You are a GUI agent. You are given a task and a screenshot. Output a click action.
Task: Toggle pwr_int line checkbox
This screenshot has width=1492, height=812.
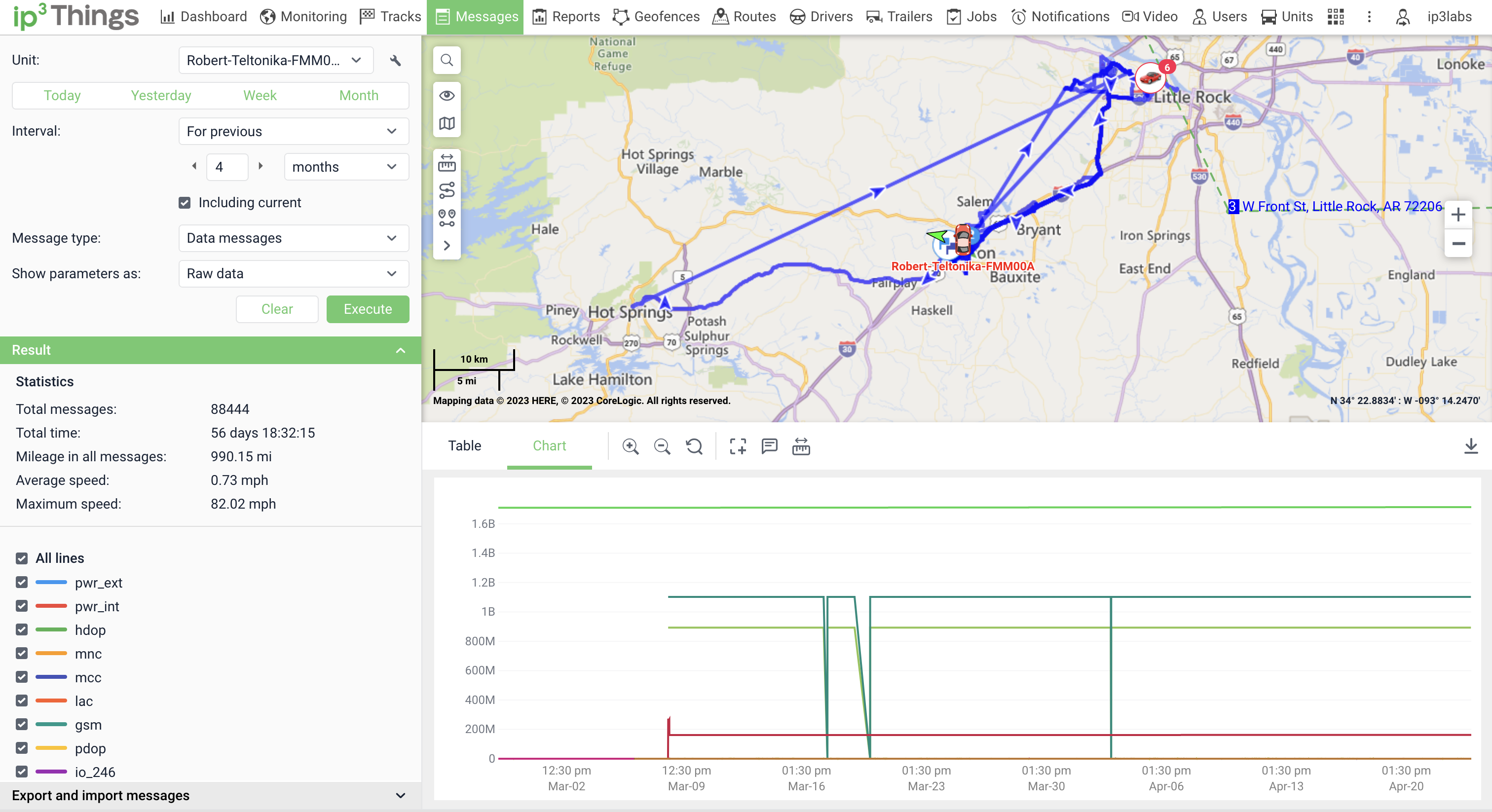(x=22, y=606)
